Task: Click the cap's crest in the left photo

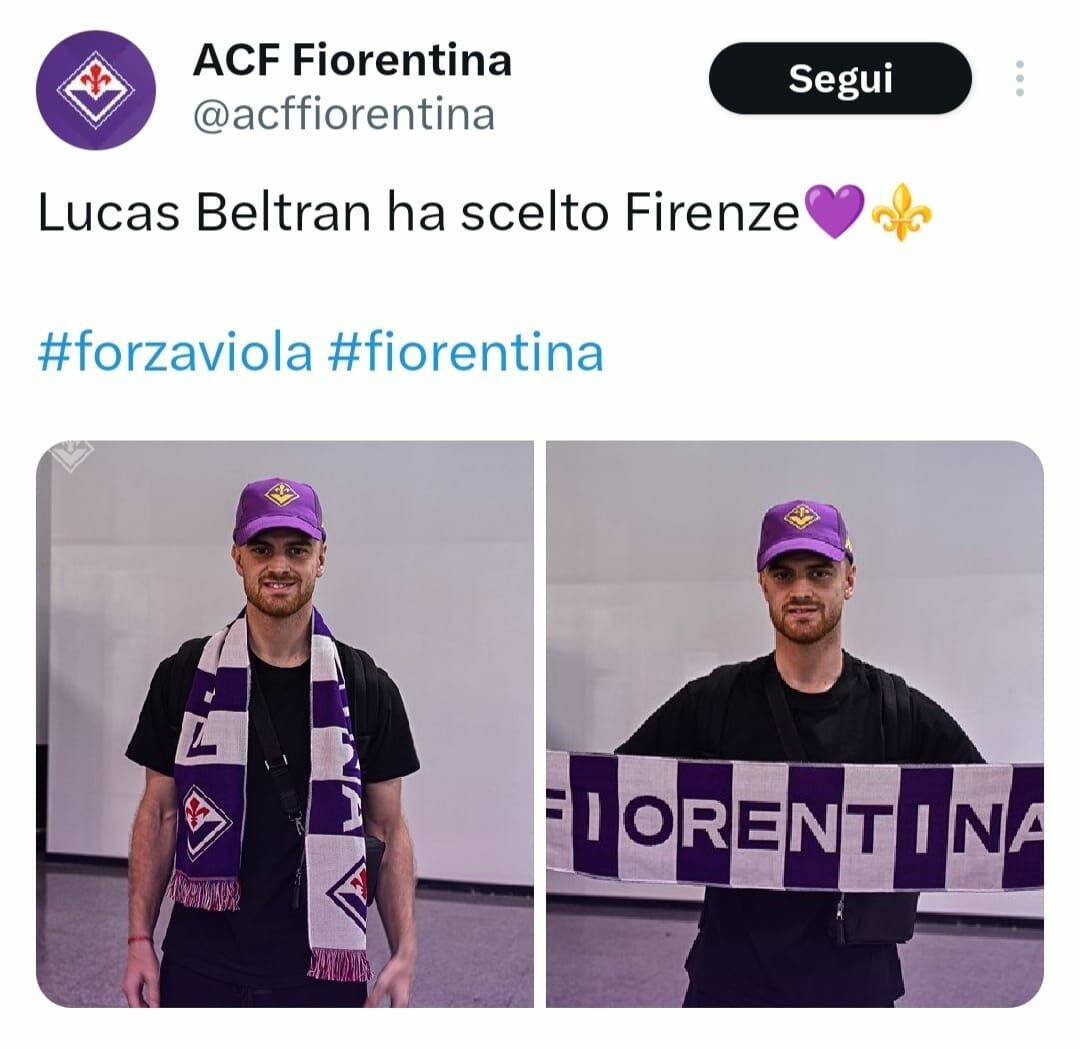Action: (x=281, y=493)
